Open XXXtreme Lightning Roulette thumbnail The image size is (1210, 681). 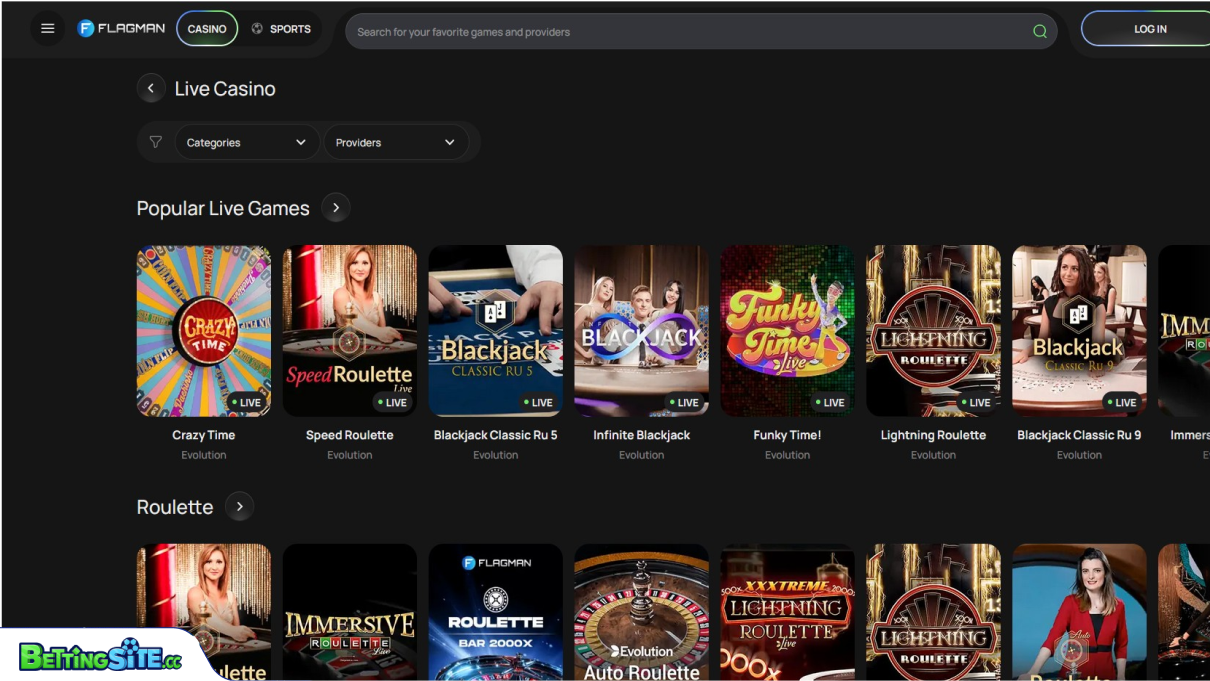(x=787, y=612)
